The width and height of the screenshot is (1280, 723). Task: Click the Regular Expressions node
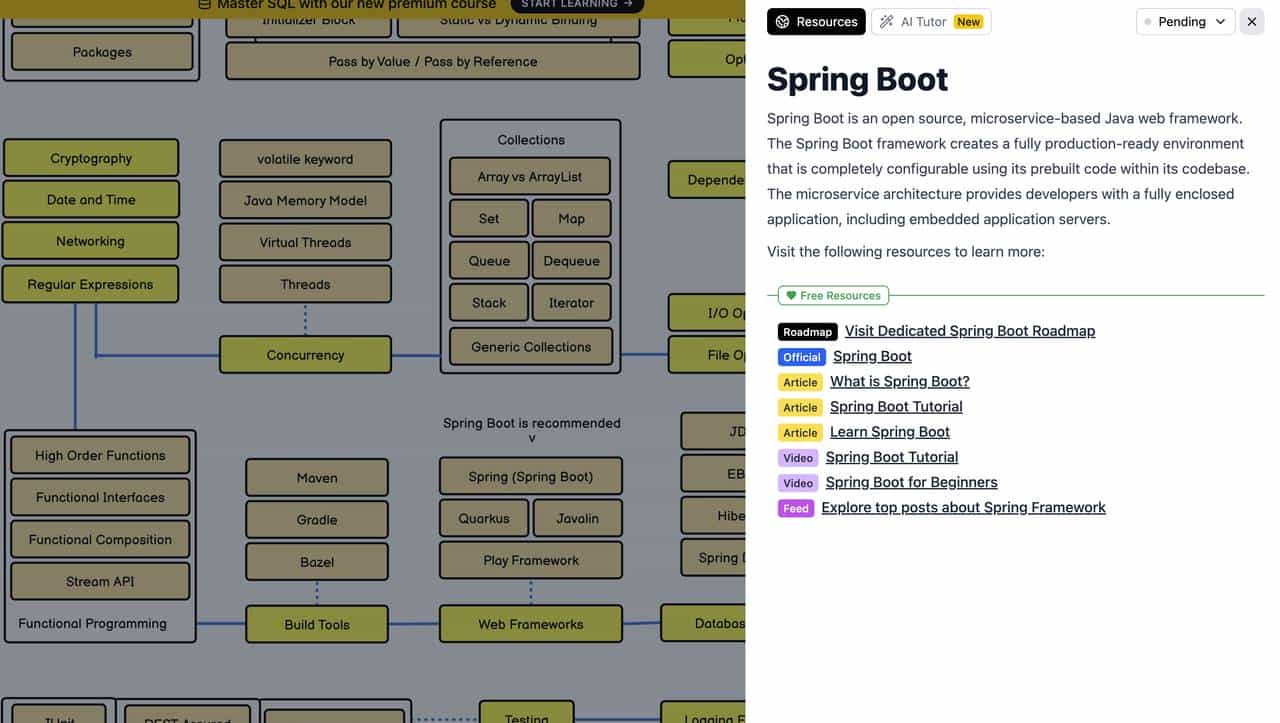(90, 284)
